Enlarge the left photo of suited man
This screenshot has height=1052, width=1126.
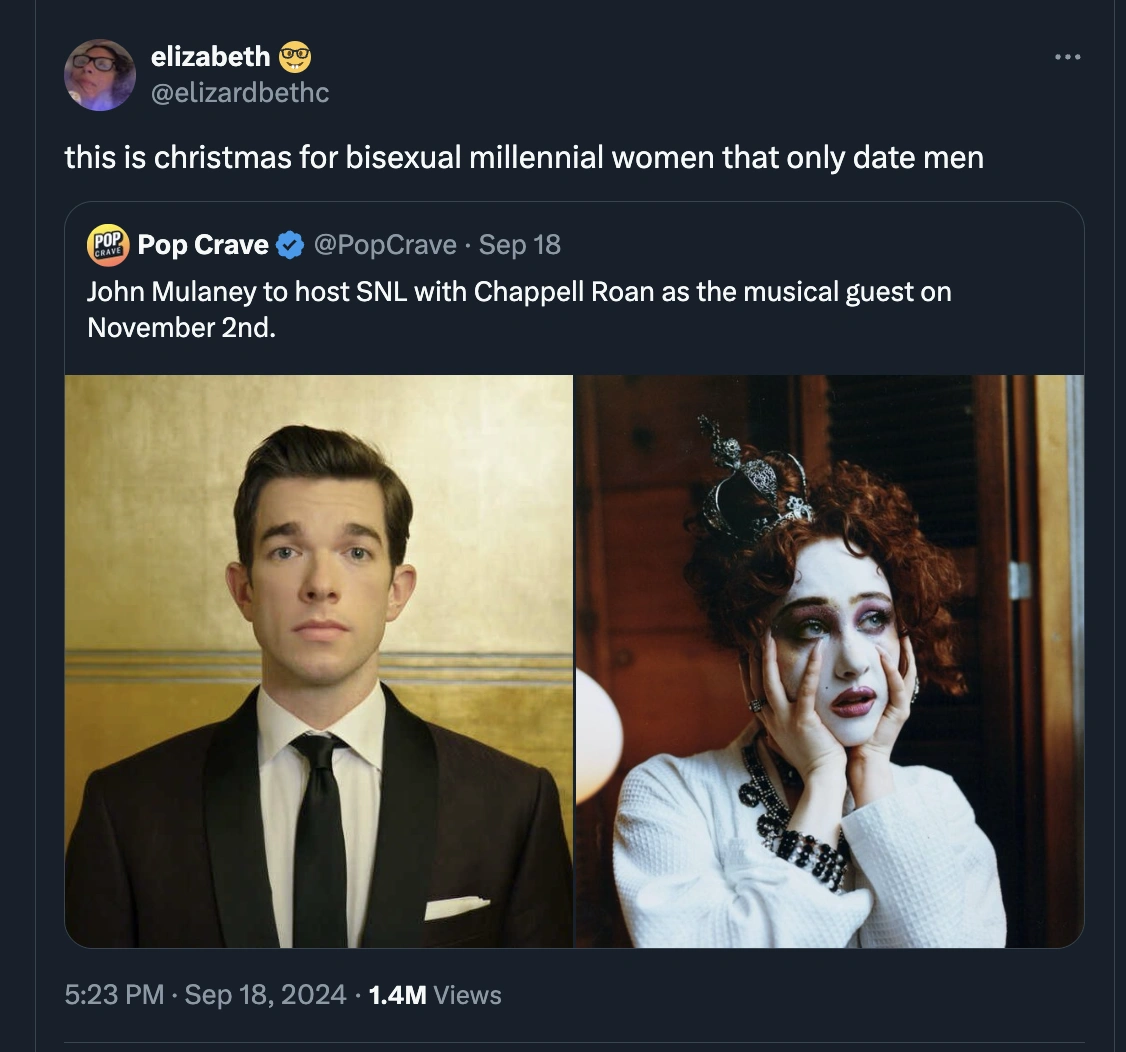pyautogui.click(x=319, y=661)
